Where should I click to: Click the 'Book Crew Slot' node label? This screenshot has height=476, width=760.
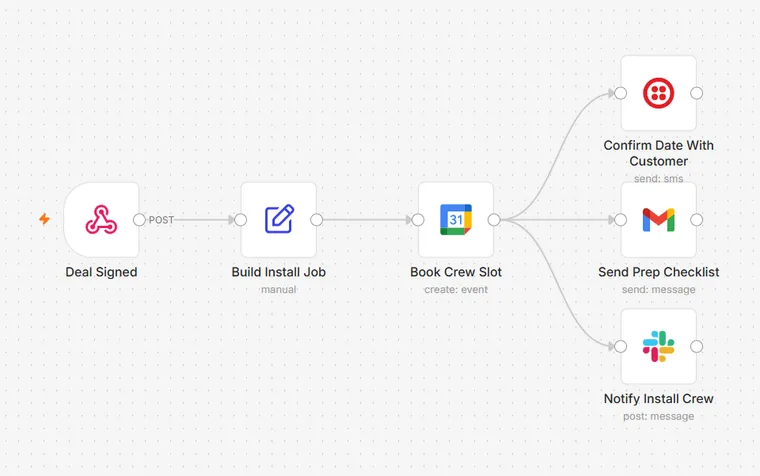456,272
